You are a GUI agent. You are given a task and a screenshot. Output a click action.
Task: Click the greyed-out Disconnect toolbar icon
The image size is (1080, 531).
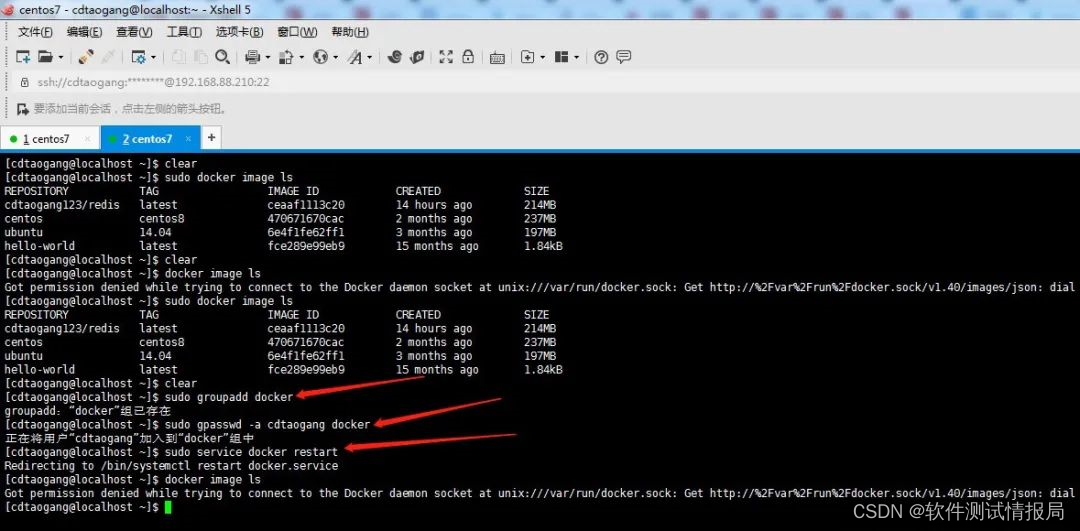(x=108, y=57)
